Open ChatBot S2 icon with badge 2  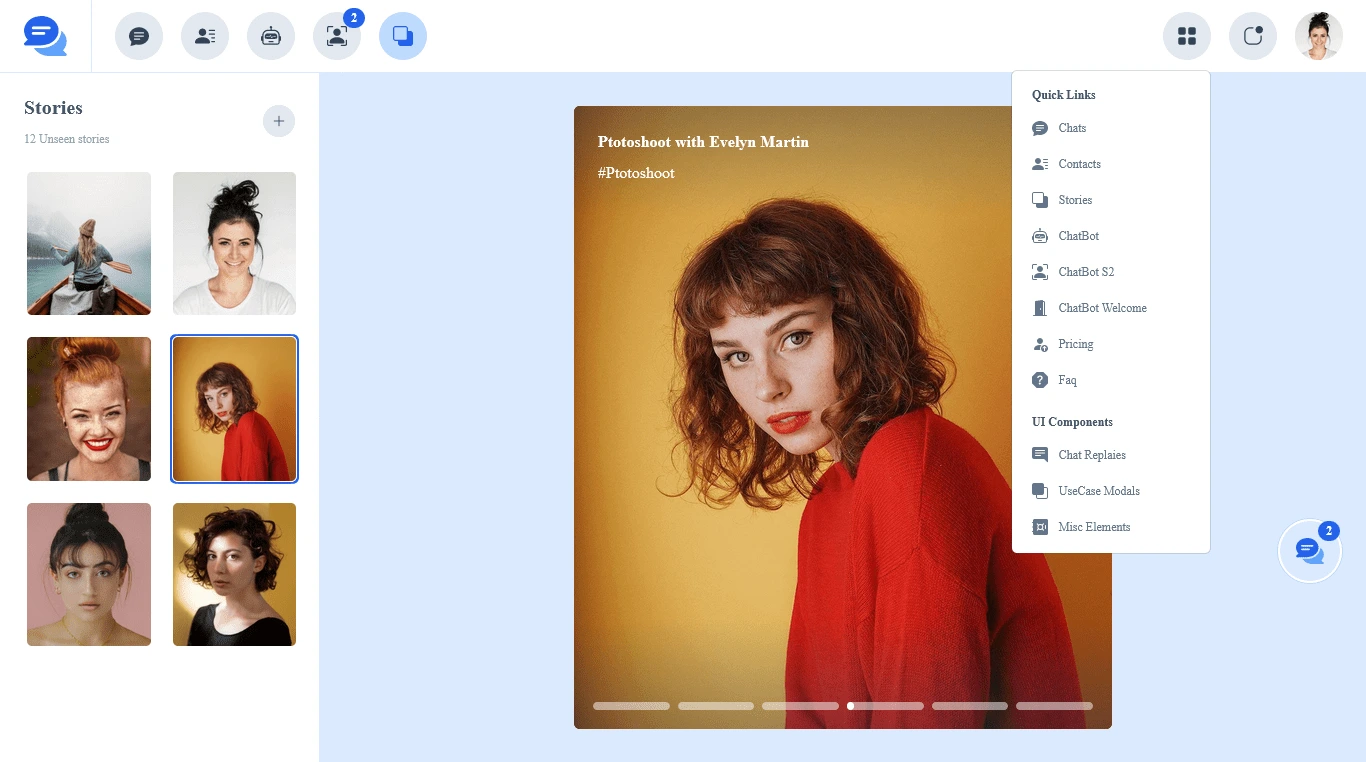[337, 36]
